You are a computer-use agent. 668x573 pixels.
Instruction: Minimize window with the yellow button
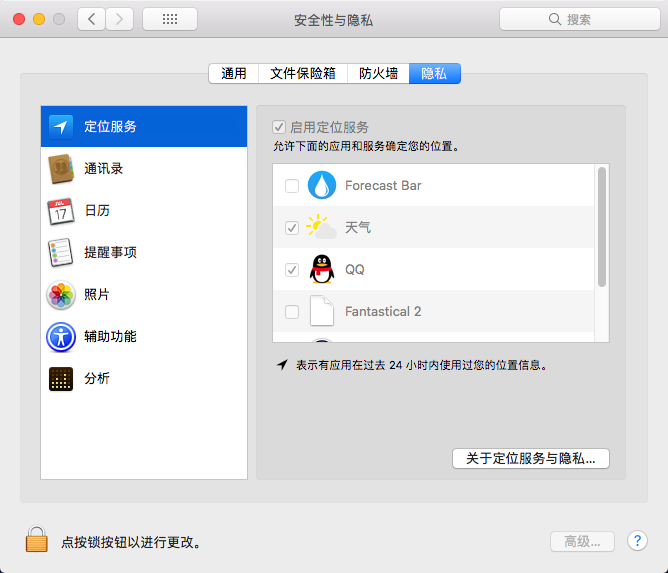[39, 19]
